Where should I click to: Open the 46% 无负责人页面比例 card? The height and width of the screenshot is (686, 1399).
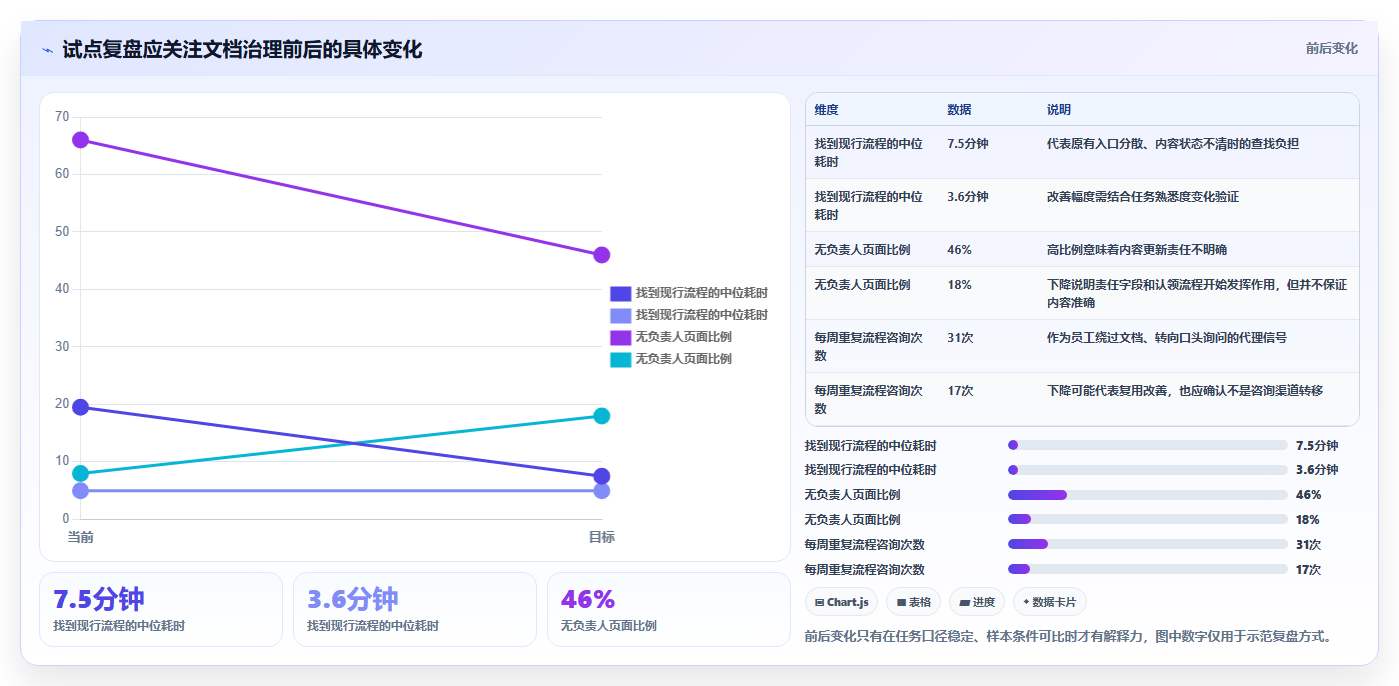(669, 609)
